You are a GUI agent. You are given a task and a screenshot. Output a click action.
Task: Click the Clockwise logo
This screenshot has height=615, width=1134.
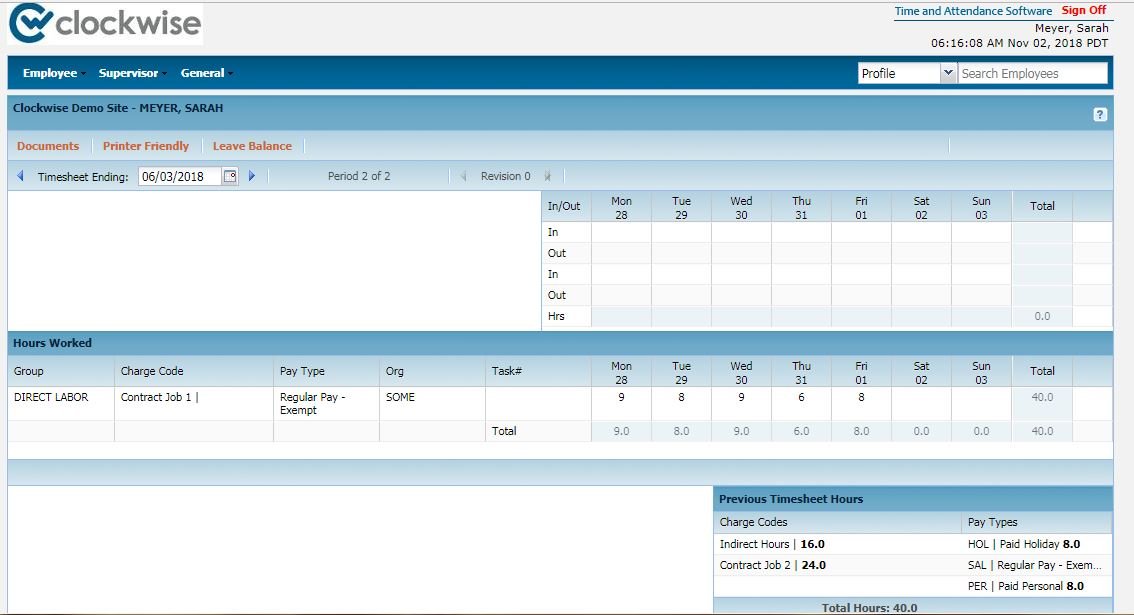[105, 23]
